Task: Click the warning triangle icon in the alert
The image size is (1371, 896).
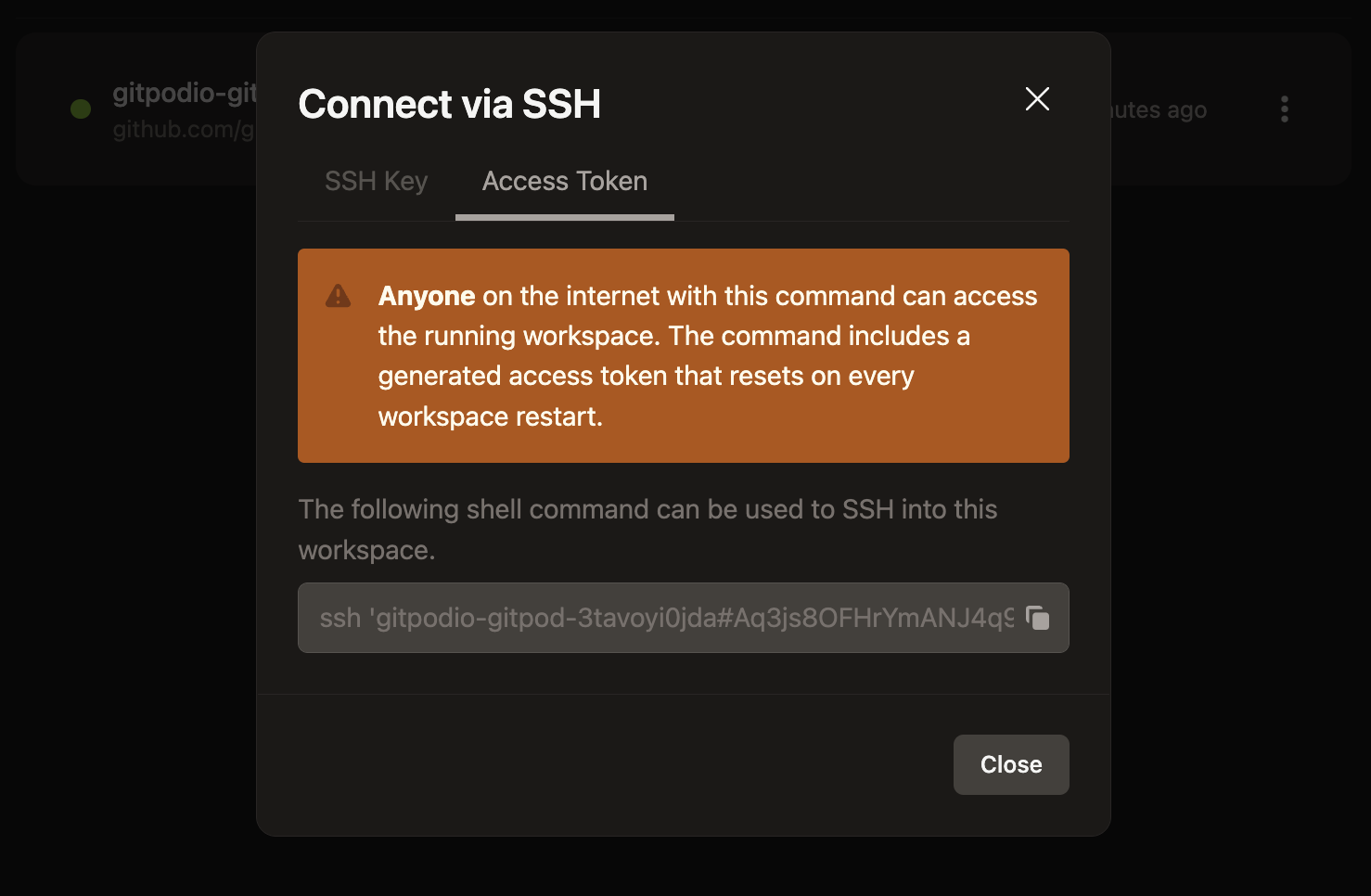Action: (x=339, y=296)
